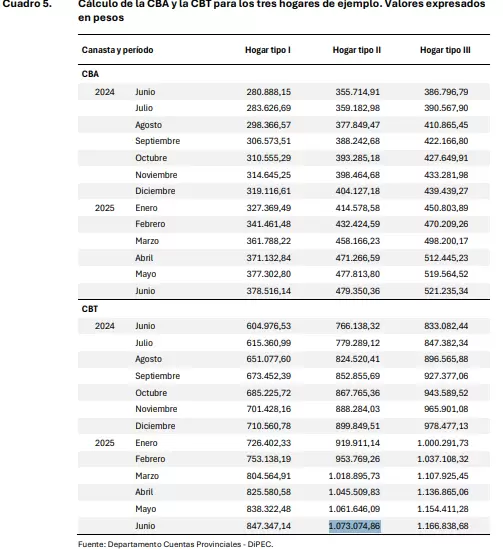Select the Hogar tipo II column header
This screenshot has width=503, height=549.
357,50
